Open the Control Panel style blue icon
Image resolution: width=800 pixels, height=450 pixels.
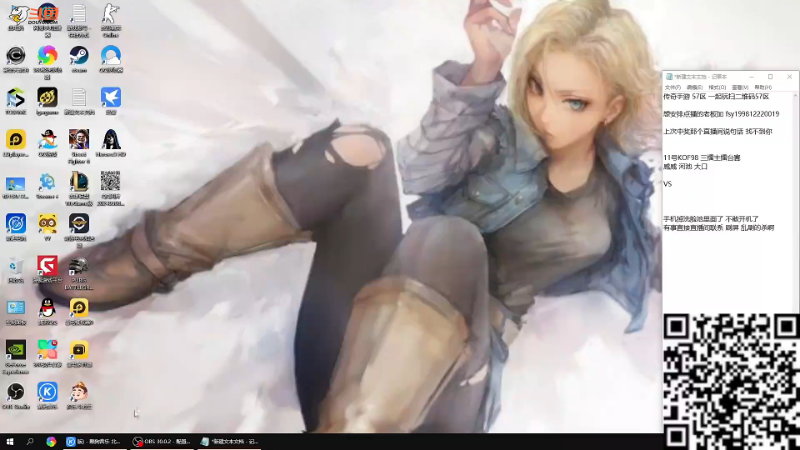pyautogui.click(x=16, y=308)
